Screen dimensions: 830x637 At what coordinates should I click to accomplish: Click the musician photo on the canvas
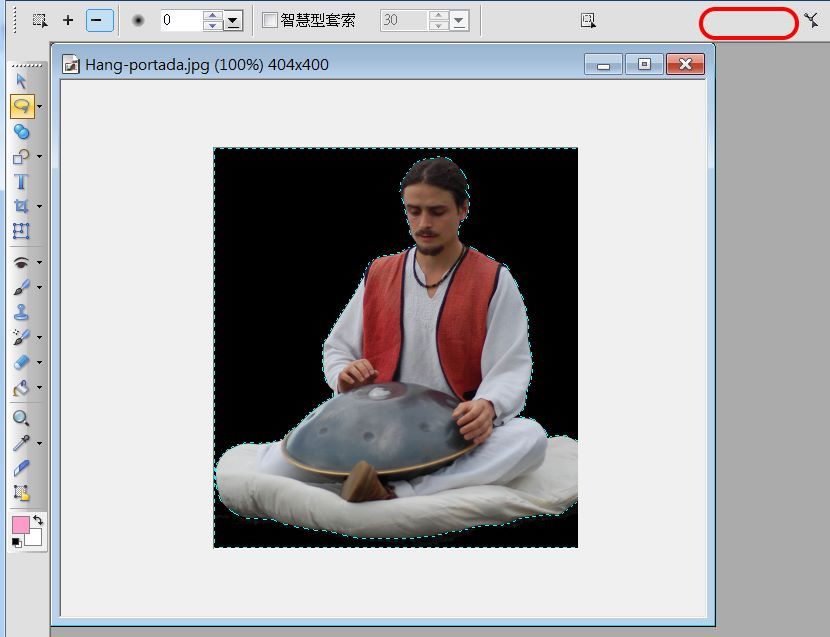tap(395, 347)
